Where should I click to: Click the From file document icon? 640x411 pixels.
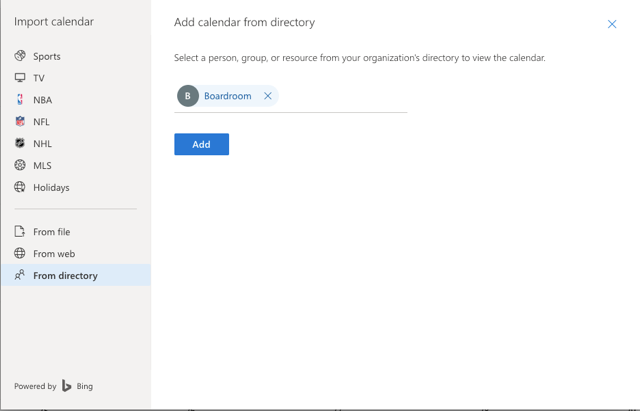tap(20, 231)
